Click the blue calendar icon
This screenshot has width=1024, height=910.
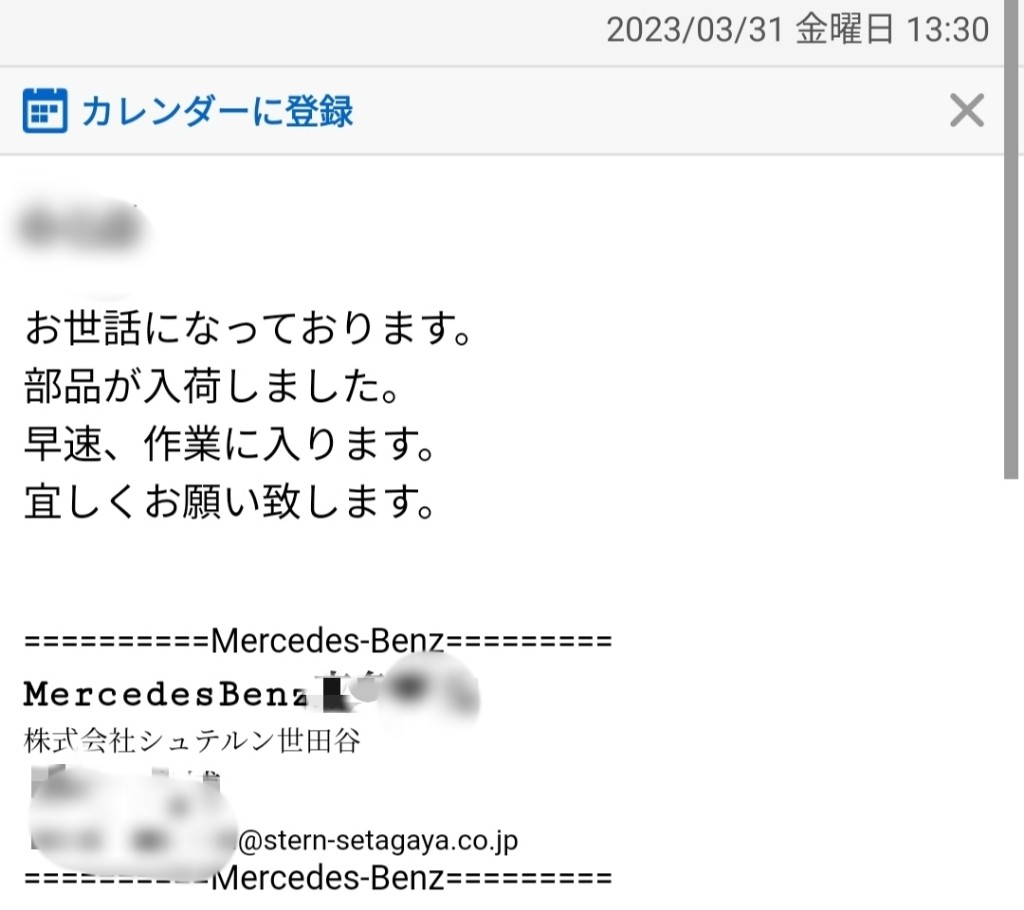click(x=44, y=110)
